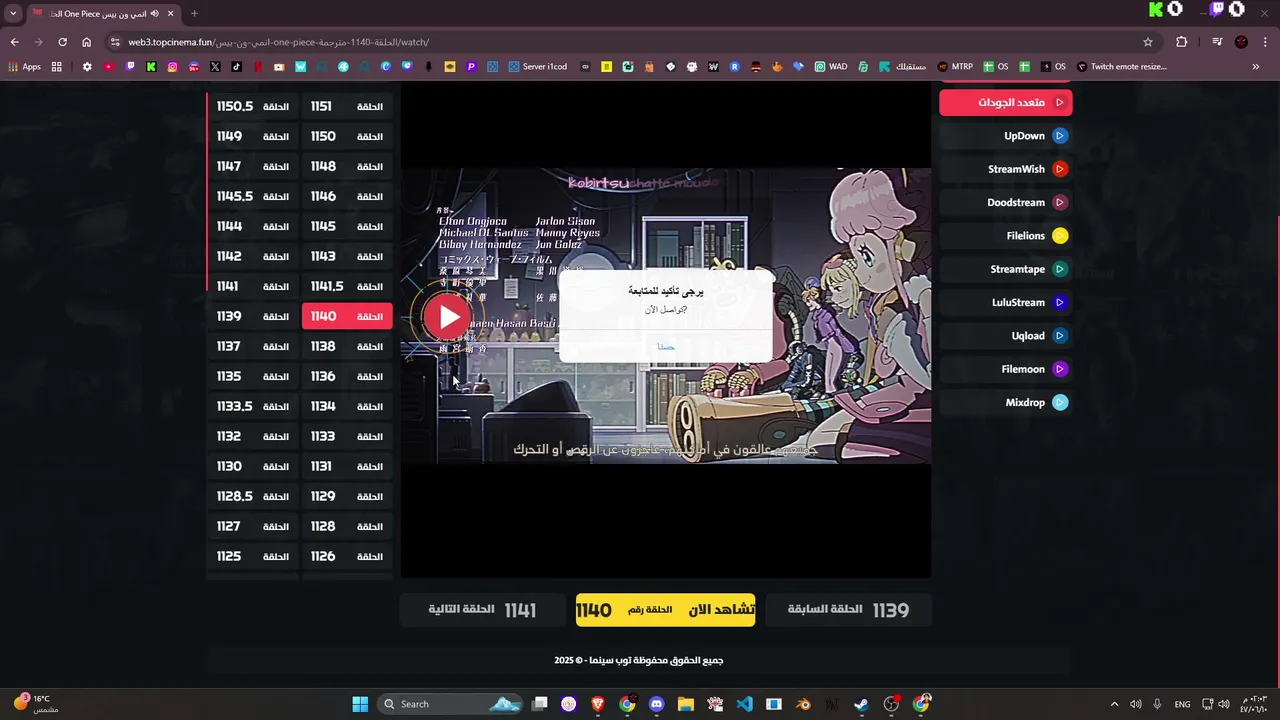The height and width of the screenshot is (720, 1280).
Task: Go back with the browser back arrow
Action: (14, 42)
